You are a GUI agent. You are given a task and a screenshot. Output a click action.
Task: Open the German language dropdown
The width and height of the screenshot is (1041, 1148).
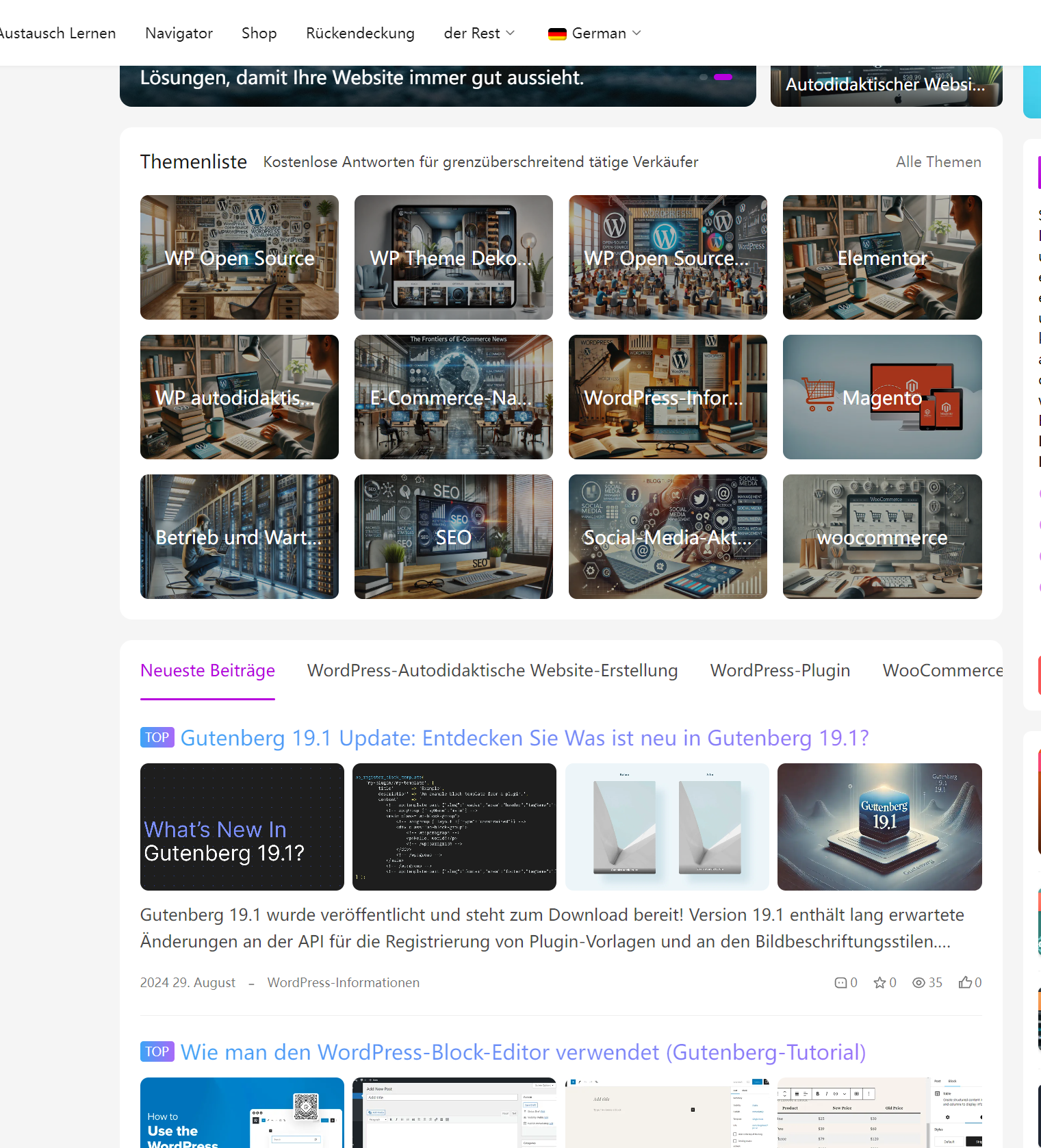[x=594, y=33]
